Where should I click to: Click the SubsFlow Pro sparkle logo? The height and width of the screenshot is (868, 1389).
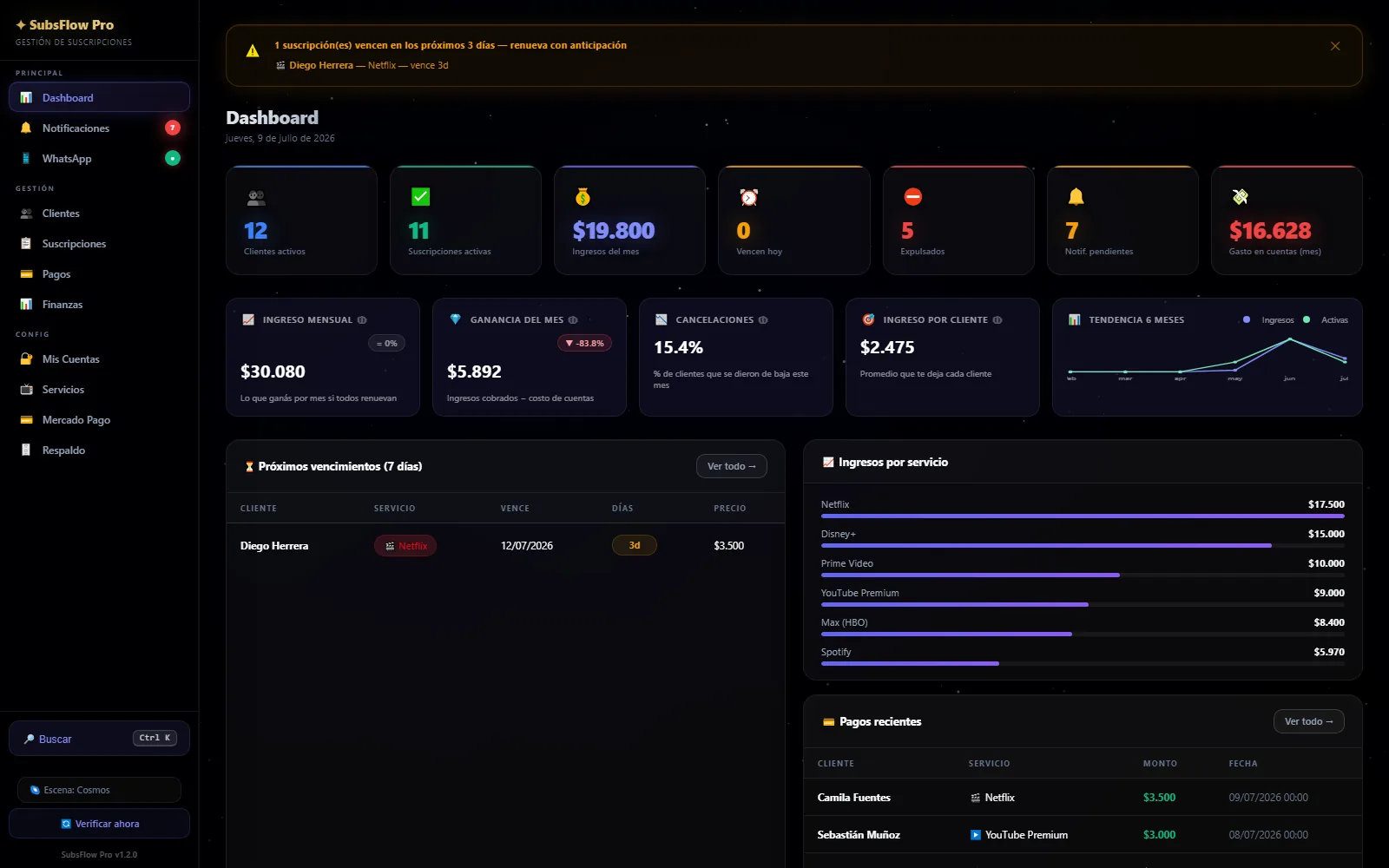coord(21,25)
